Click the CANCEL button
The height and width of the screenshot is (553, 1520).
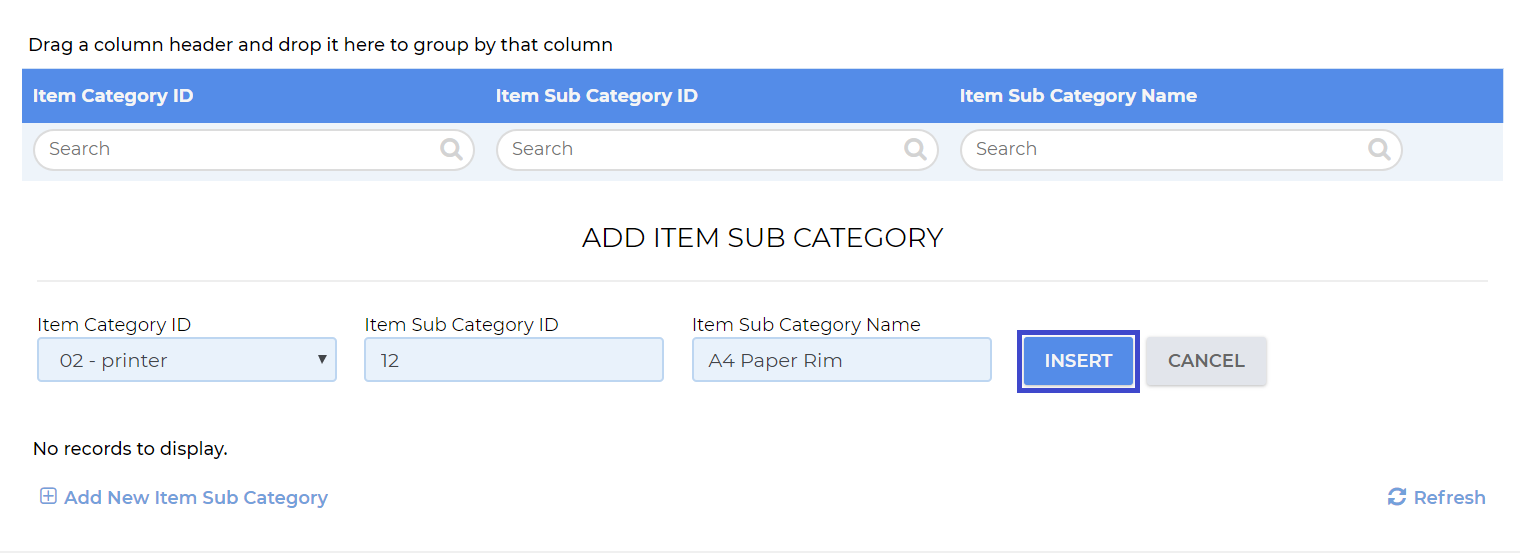point(1206,361)
